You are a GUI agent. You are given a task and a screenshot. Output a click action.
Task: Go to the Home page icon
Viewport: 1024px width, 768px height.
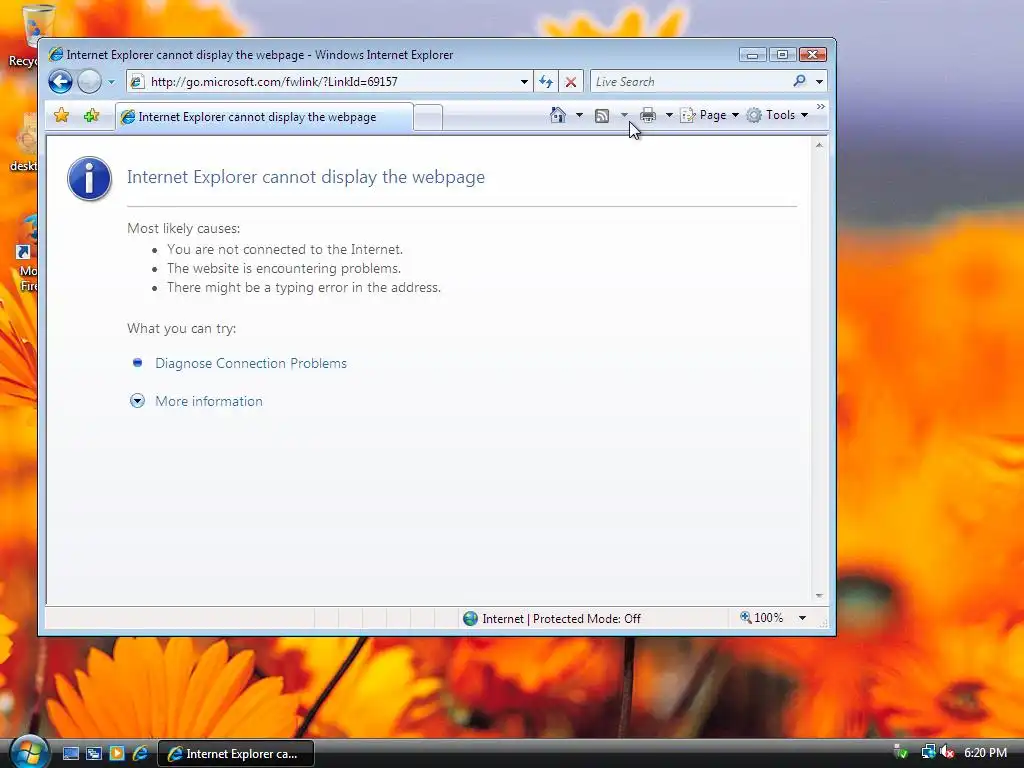tap(558, 115)
